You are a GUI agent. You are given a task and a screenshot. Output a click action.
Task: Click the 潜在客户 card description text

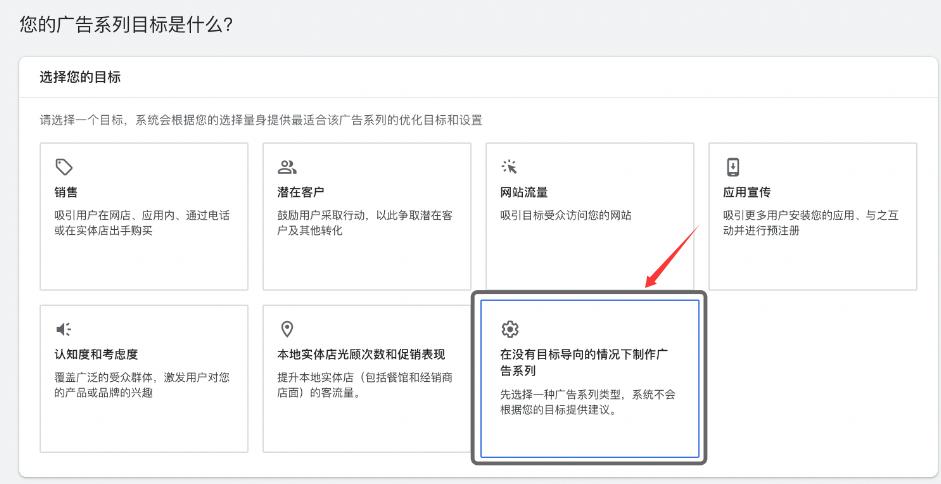[x=364, y=222]
